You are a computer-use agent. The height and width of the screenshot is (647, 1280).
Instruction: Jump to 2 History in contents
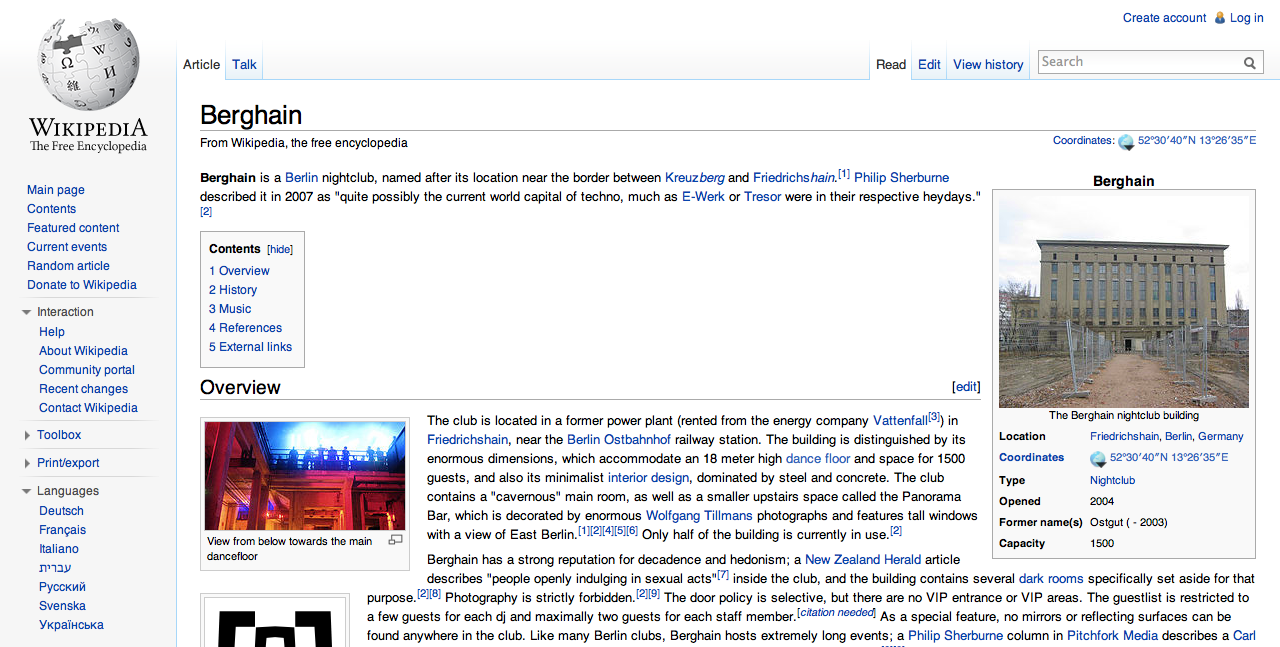coord(233,290)
